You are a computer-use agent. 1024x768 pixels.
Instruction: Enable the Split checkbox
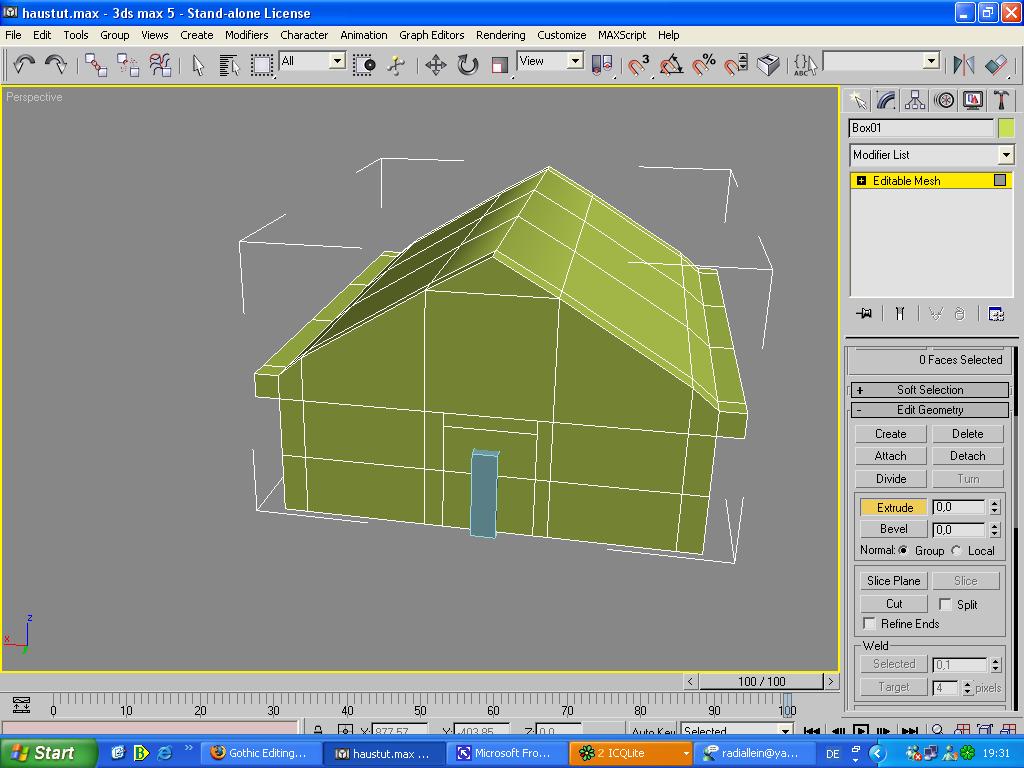tap(946, 605)
